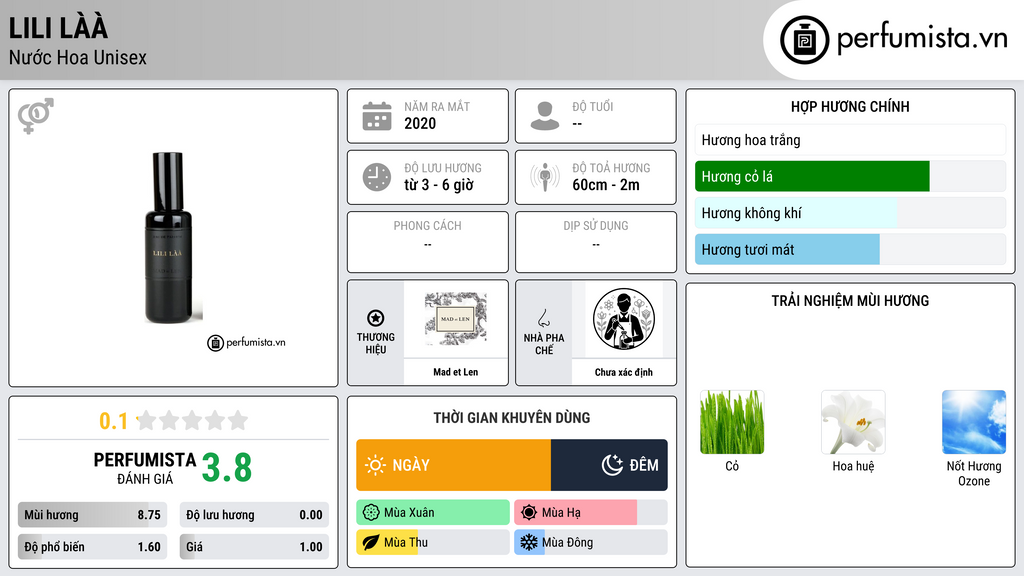Click the Giá 1.00 score bar
Viewport: 1024px width, 576px height.
254,547
